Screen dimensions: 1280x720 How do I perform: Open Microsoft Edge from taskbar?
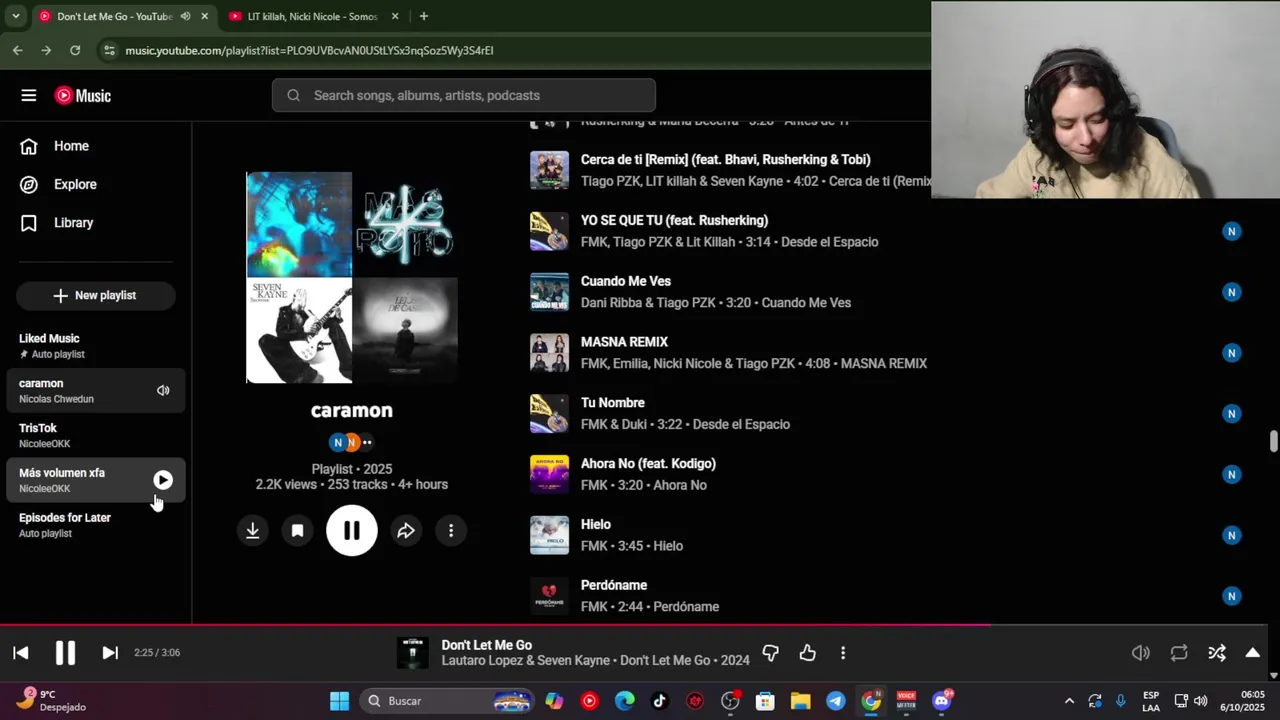[x=625, y=701]
